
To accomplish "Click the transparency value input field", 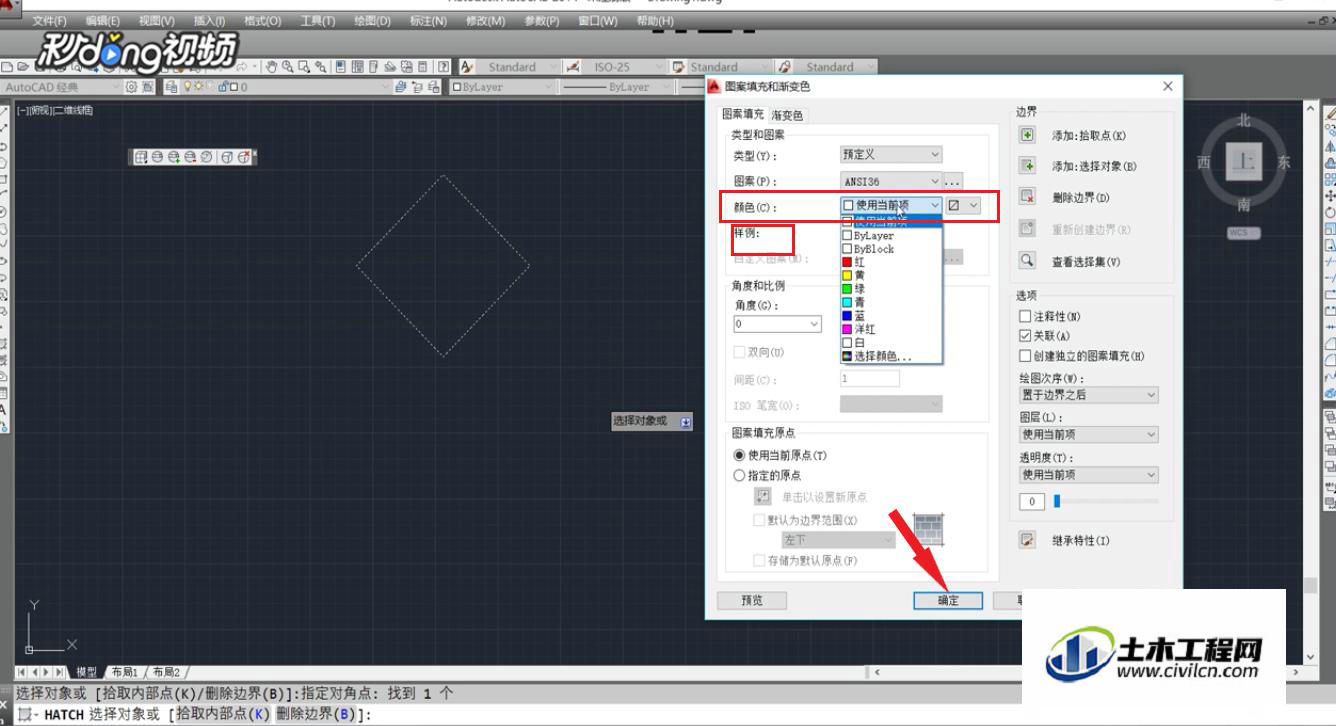I will click(1032, 501).
